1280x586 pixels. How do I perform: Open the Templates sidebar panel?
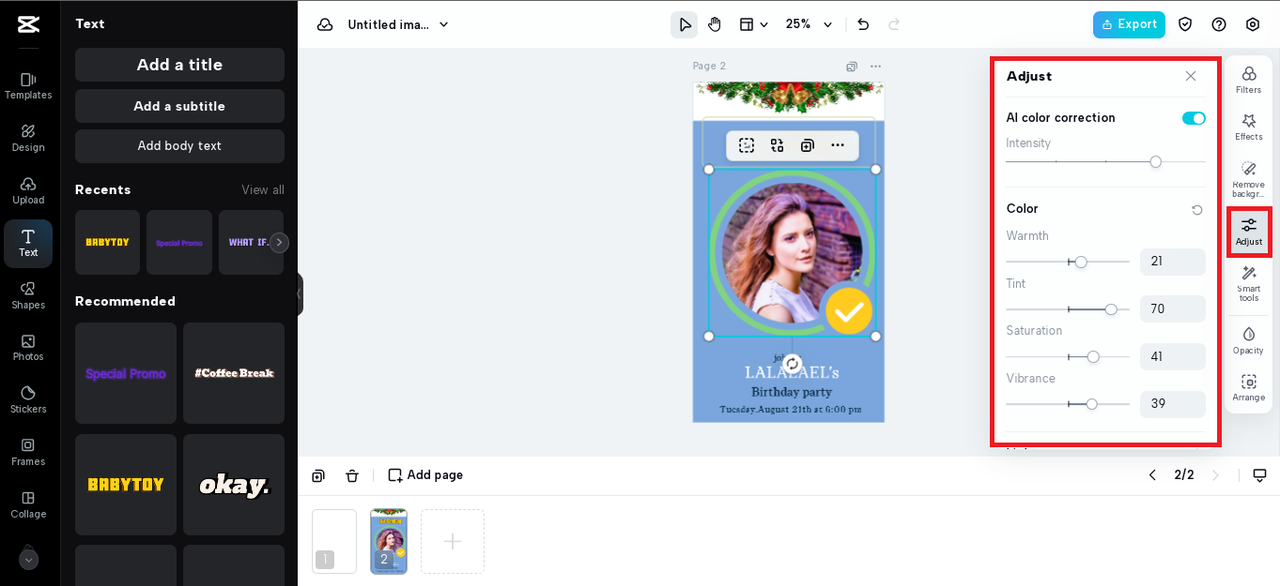point(28,85)
